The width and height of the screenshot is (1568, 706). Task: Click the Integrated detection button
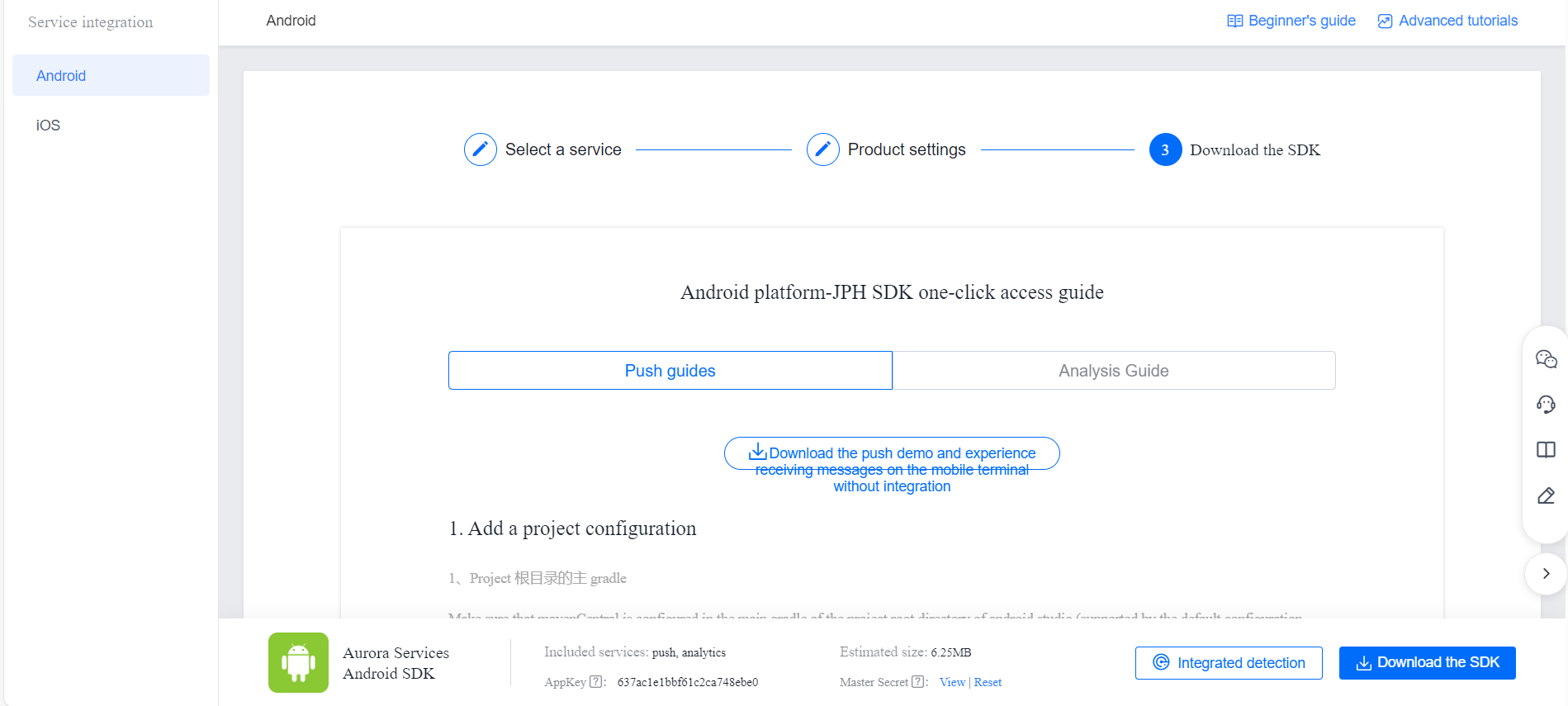(1229, 663)
